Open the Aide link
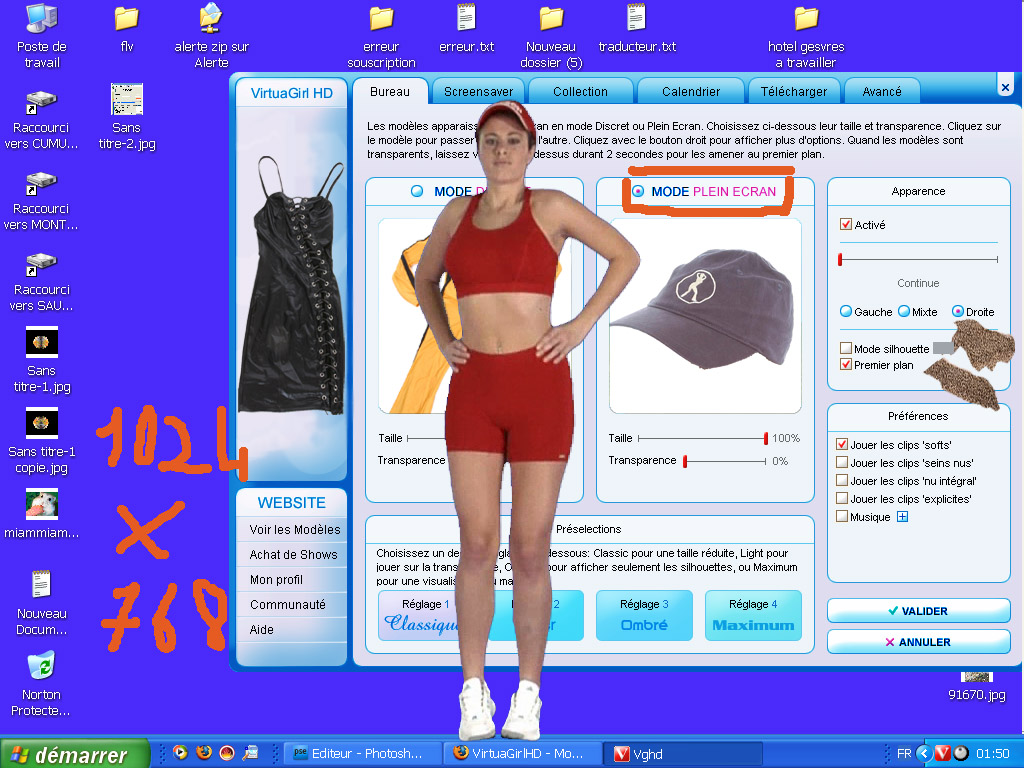This screenshot has width=1024, height=768. pos(261,630)
